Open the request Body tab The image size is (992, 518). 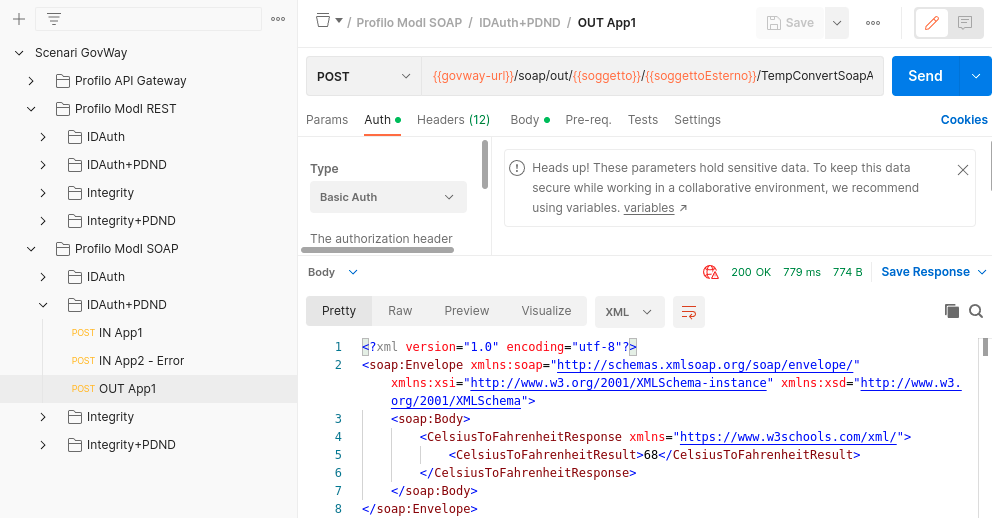[530, 120]
